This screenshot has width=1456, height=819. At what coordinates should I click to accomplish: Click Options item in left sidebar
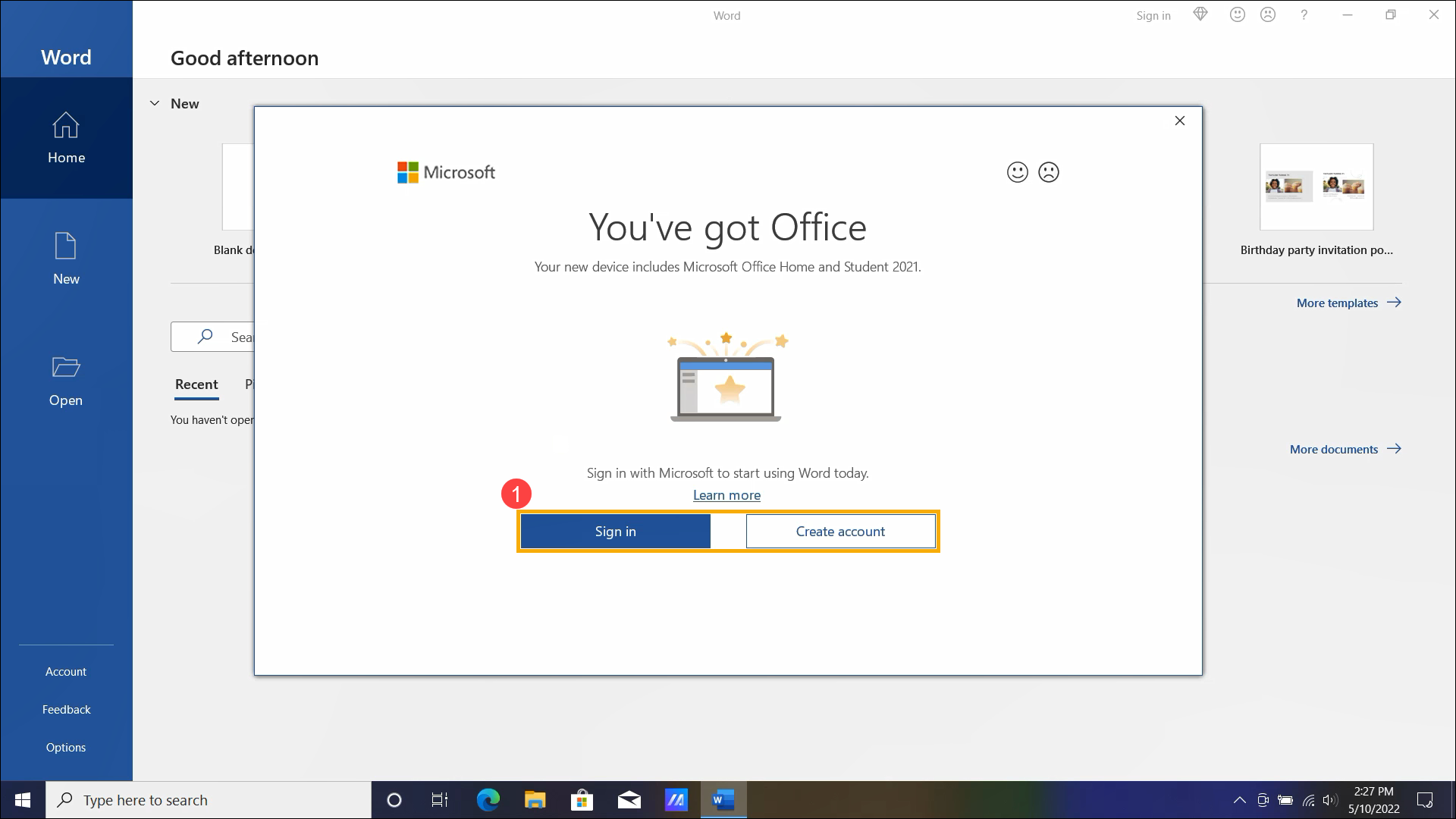tap(67, 746)
